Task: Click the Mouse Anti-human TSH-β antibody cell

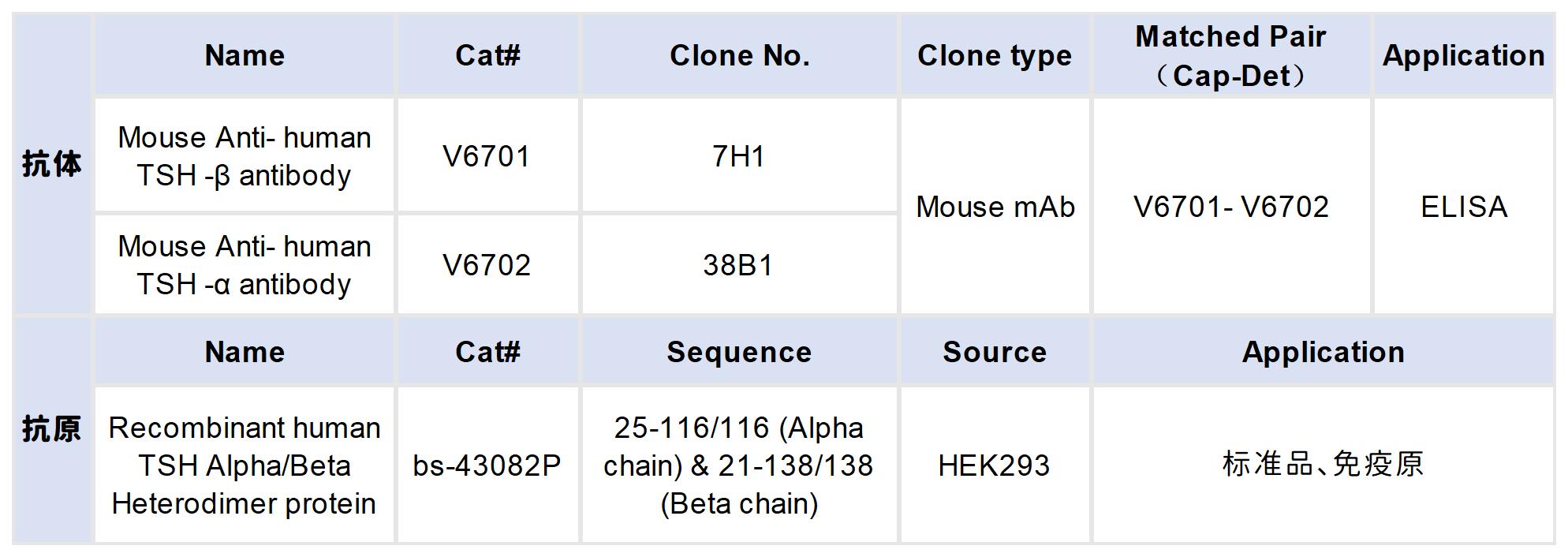Action: (x=245, y=156)
